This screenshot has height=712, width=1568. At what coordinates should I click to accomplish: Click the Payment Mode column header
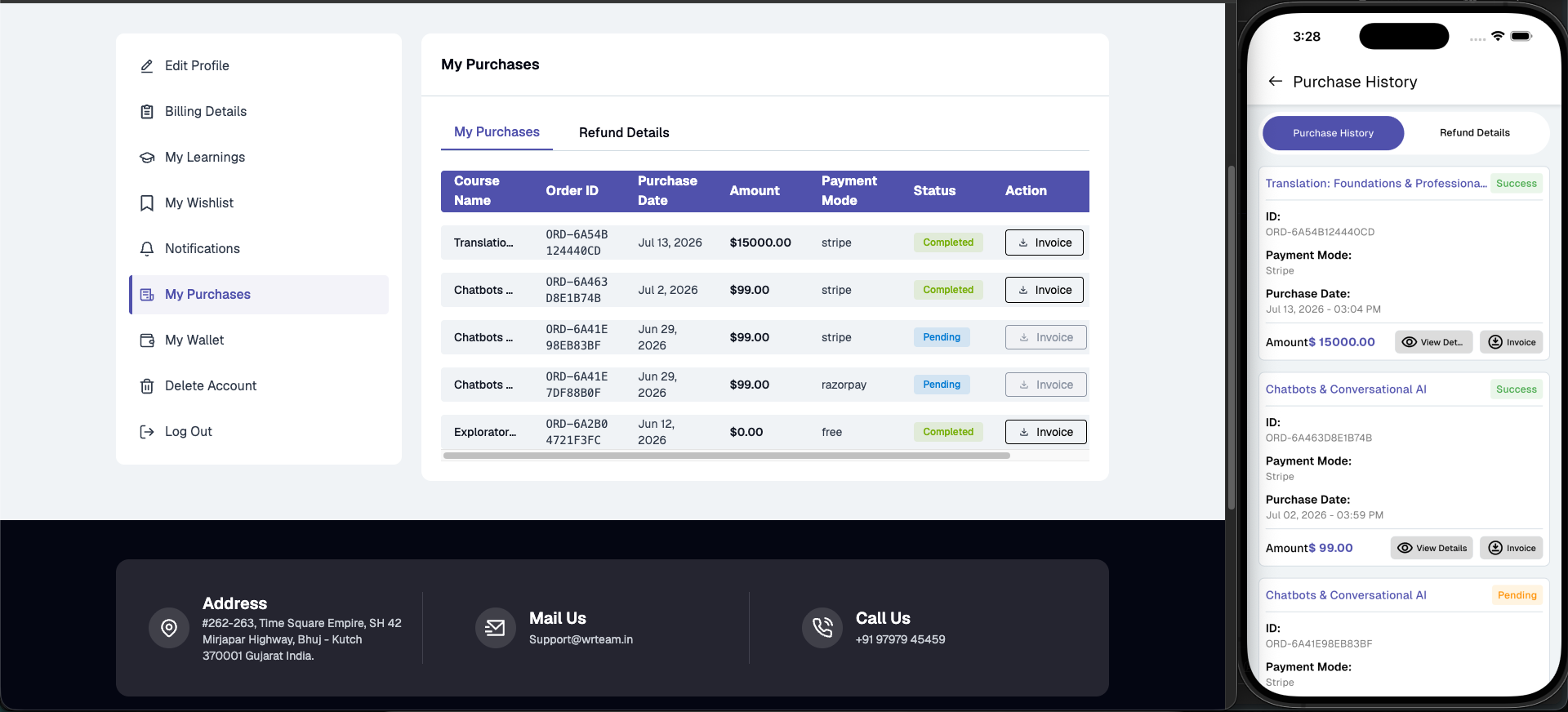pos(849,191)
